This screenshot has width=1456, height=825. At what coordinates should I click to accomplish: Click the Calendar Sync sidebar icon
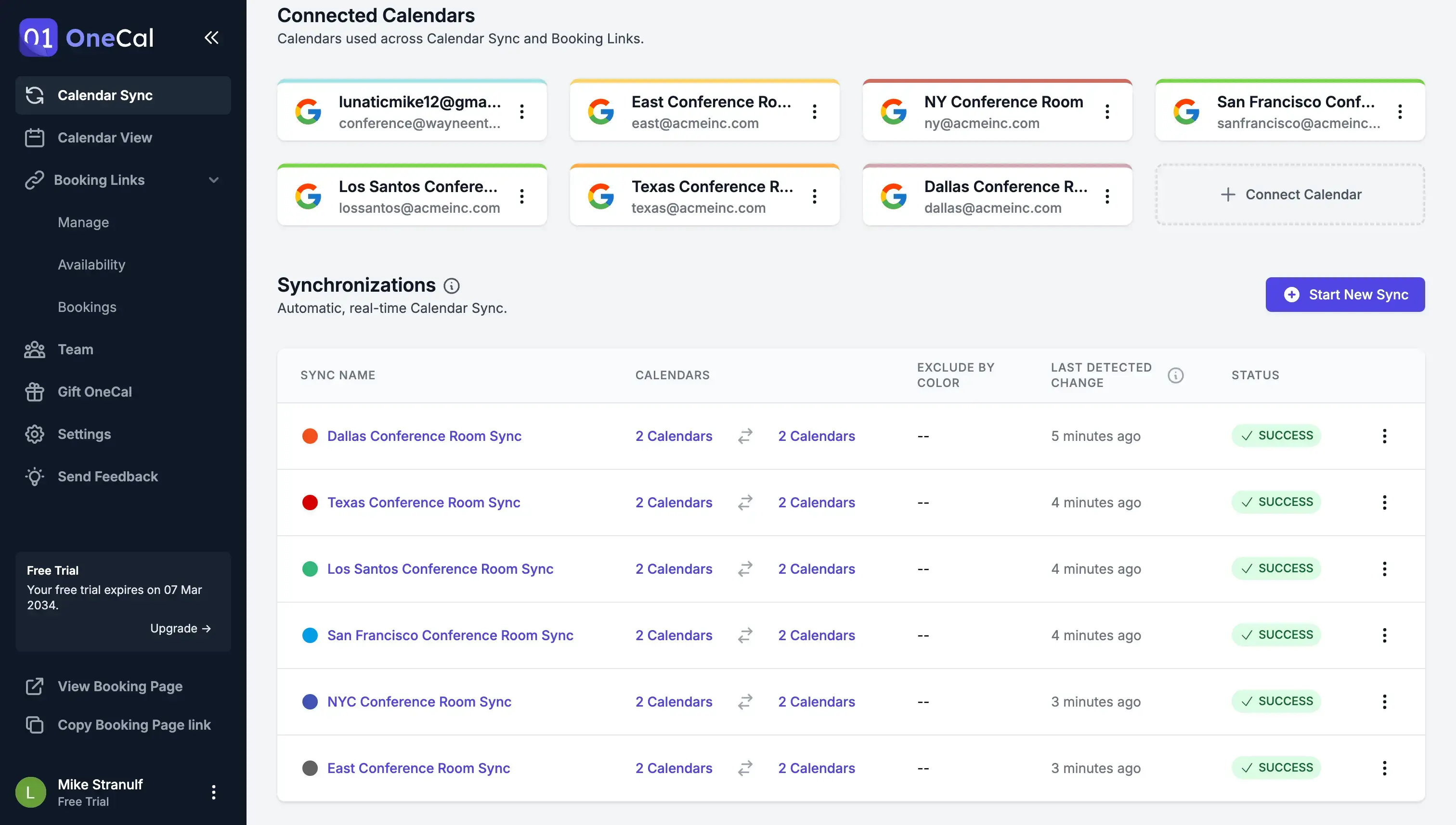34,95
